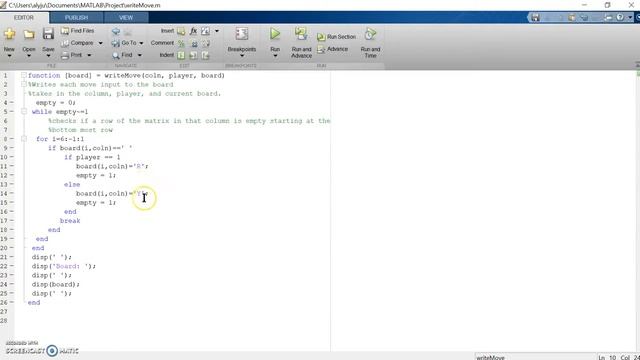640x360 pixels.
Task: Expand the New dropdown arrow
Action: [x=9, y=56]
